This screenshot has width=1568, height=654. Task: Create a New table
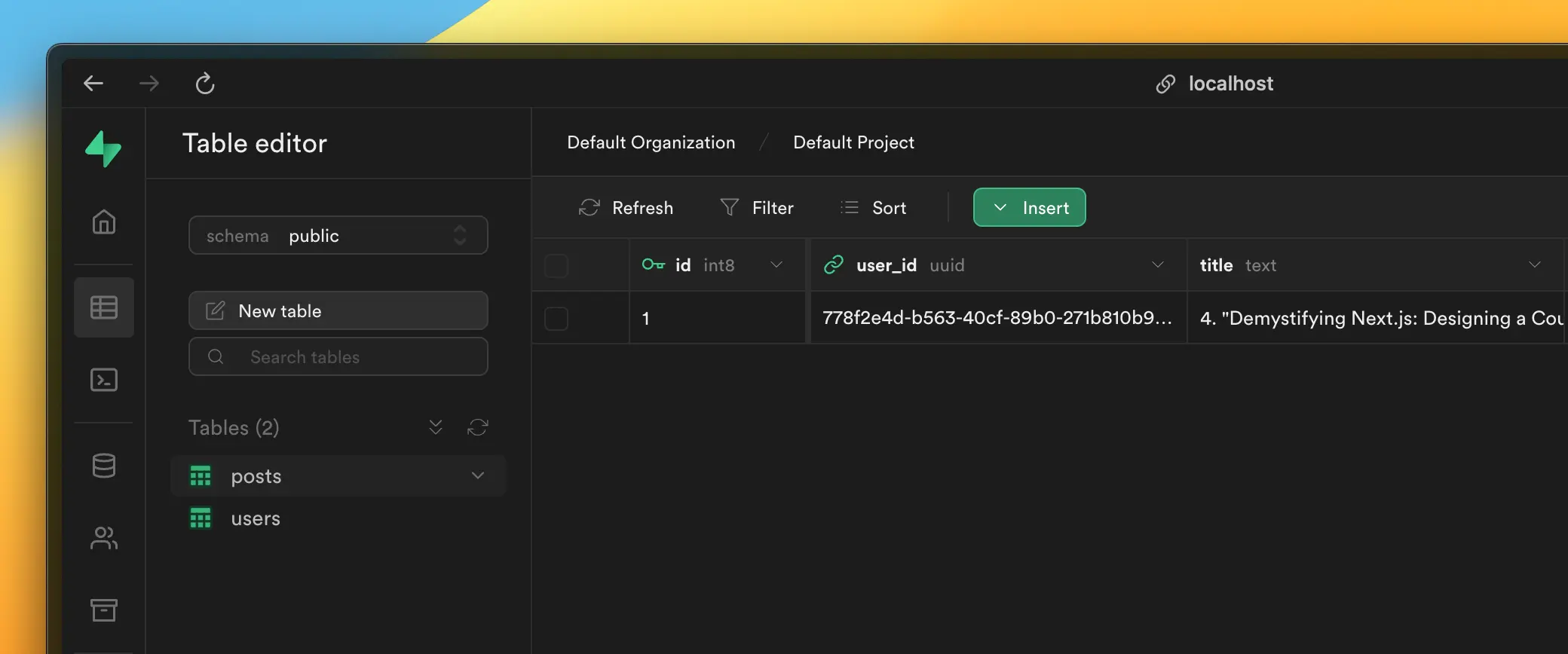[338, 311]
